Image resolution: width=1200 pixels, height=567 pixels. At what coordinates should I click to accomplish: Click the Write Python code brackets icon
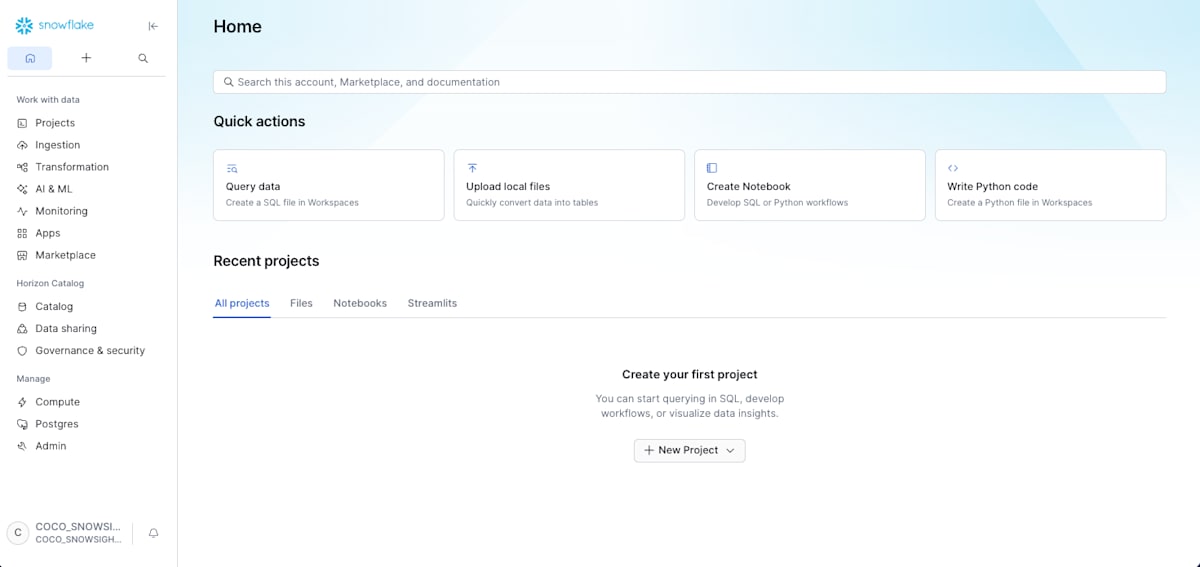[953, 168]
